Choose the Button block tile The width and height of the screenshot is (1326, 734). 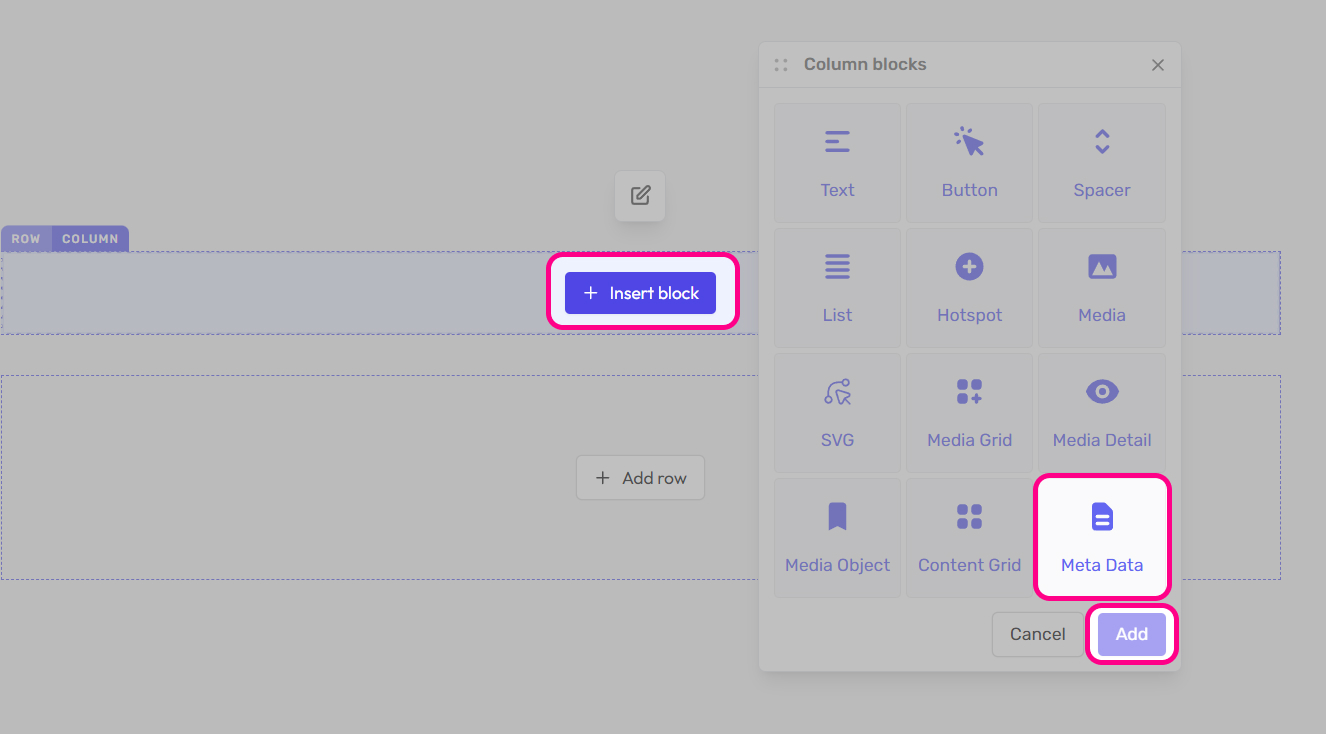point(969,163)
